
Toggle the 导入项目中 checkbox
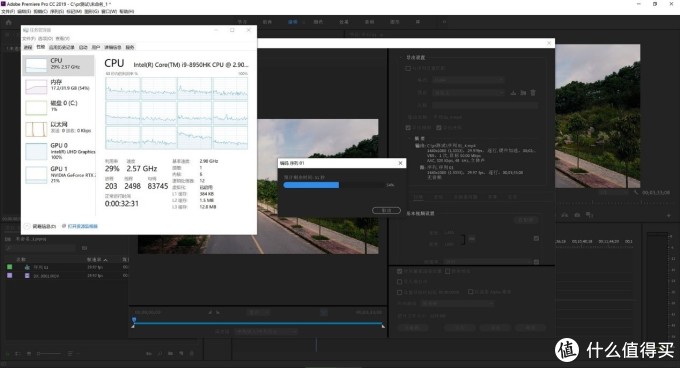pos(399,282)
